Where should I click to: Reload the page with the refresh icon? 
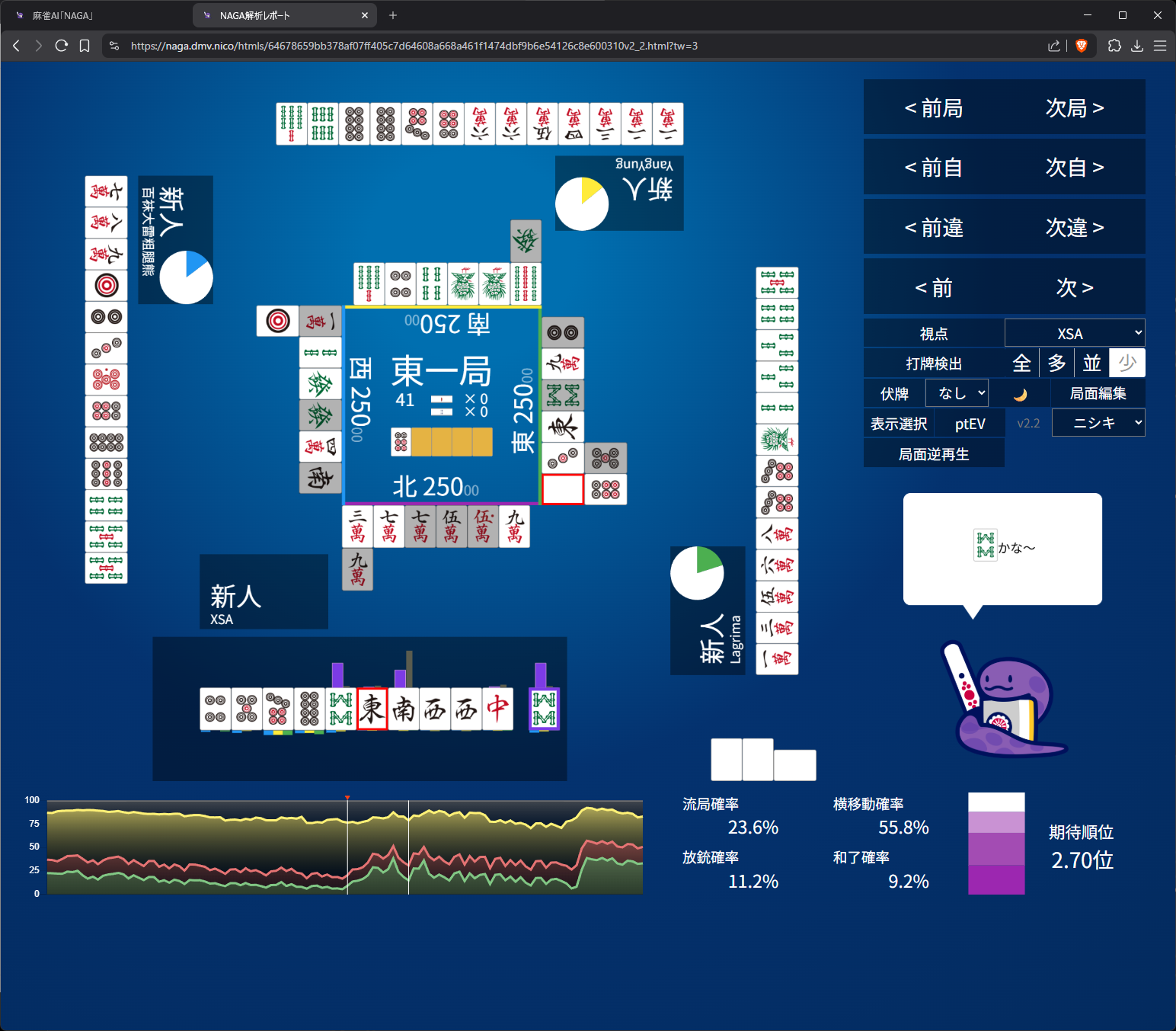tap(62, 46)
